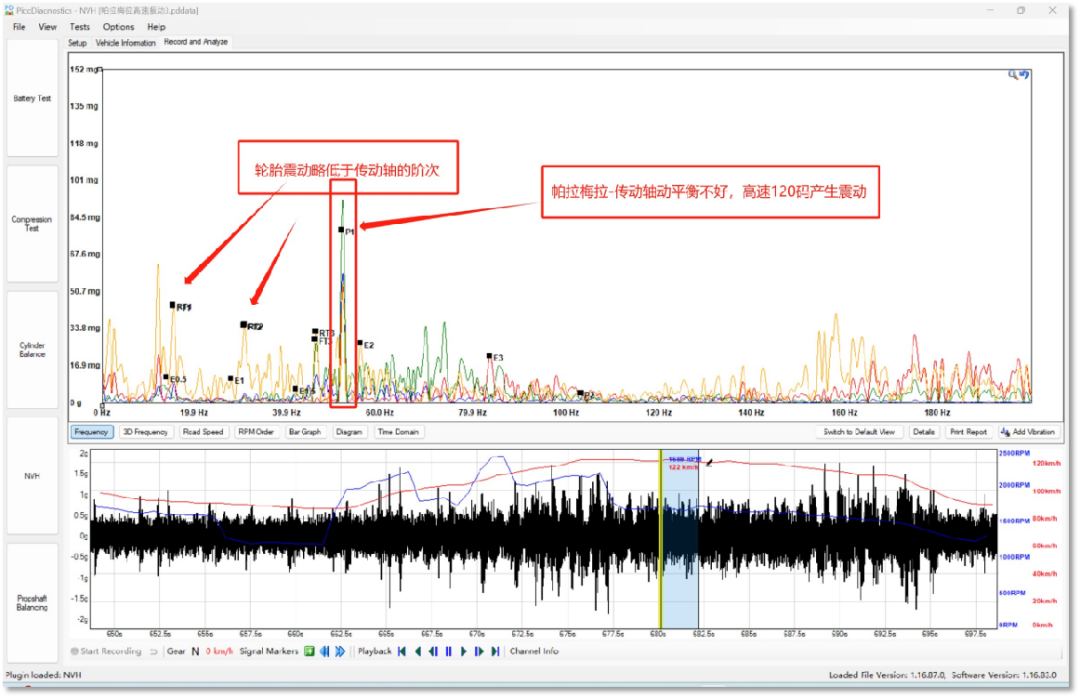Click the Start Recording button

[x=106, y=651]
